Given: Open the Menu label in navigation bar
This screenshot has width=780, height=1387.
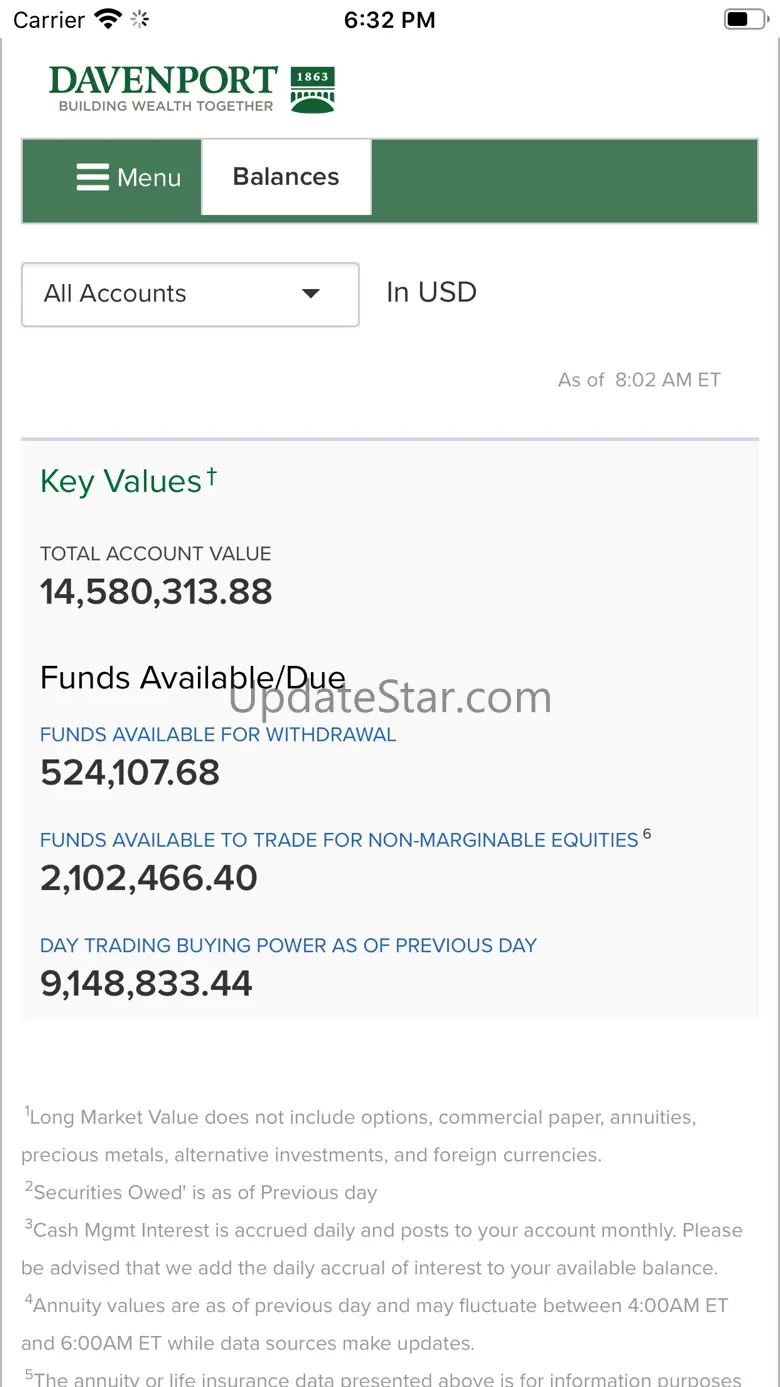Looking at the screenshot, I should 149,178.
